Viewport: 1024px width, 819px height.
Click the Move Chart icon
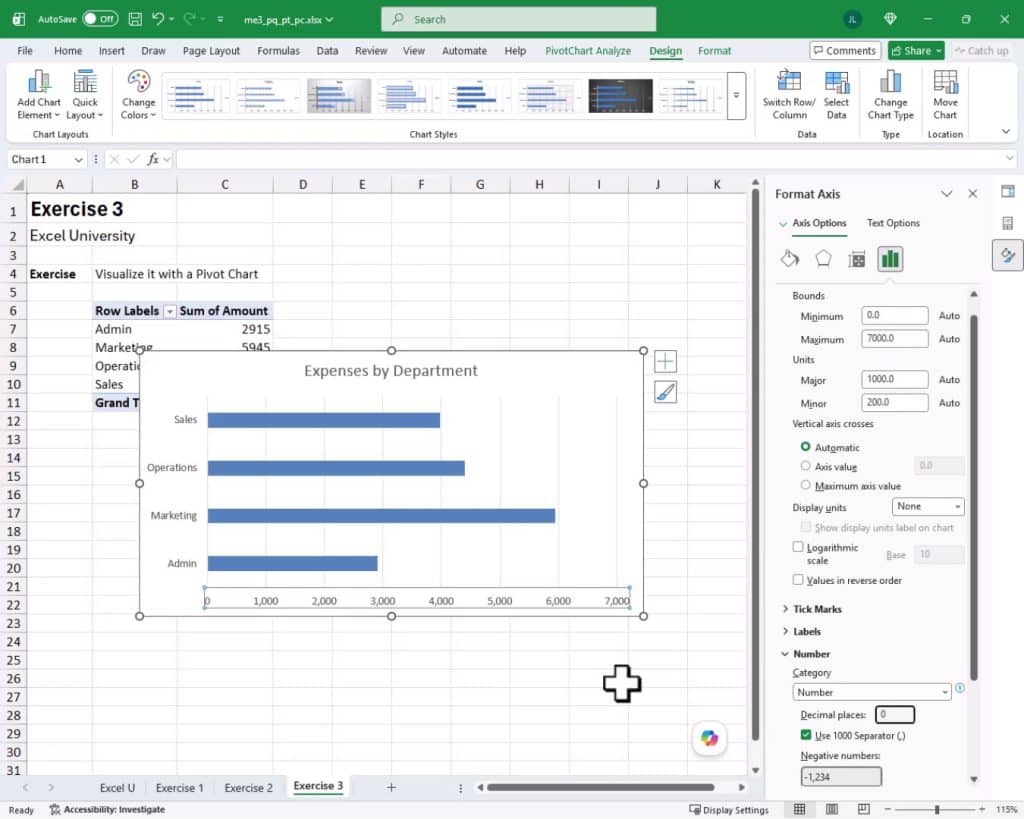[945, 82]
